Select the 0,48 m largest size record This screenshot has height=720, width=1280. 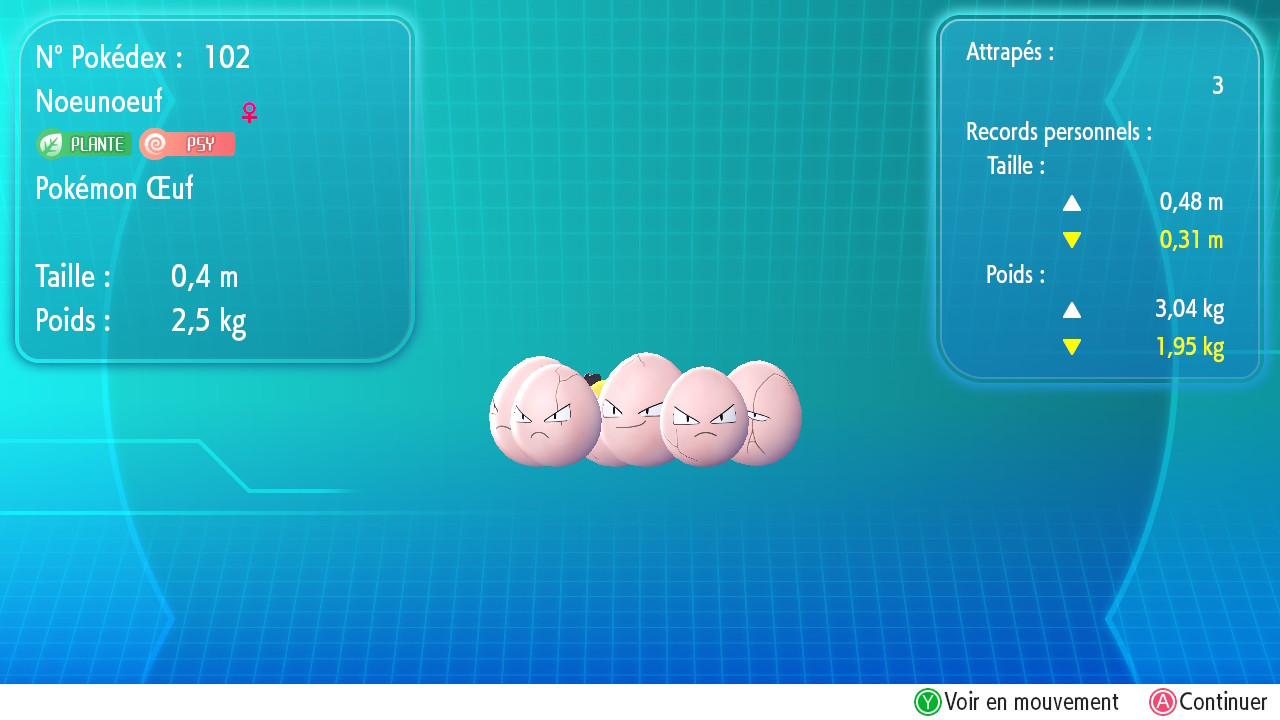click(x=1191, y=202)
